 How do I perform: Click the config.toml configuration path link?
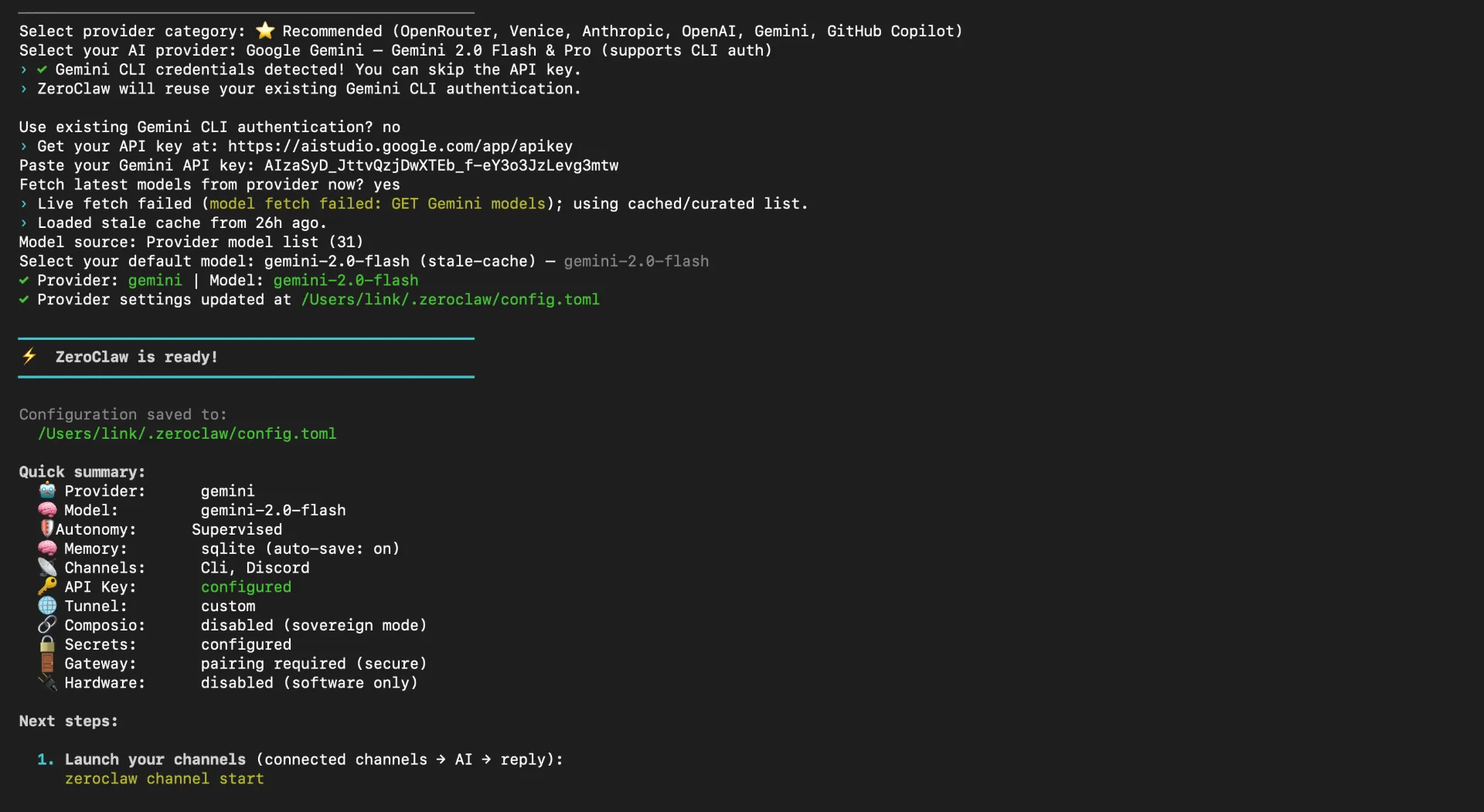(187, 433)
